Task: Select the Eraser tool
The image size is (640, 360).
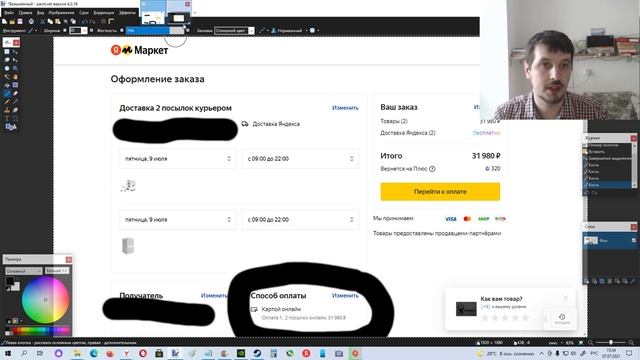Action: 15,93
